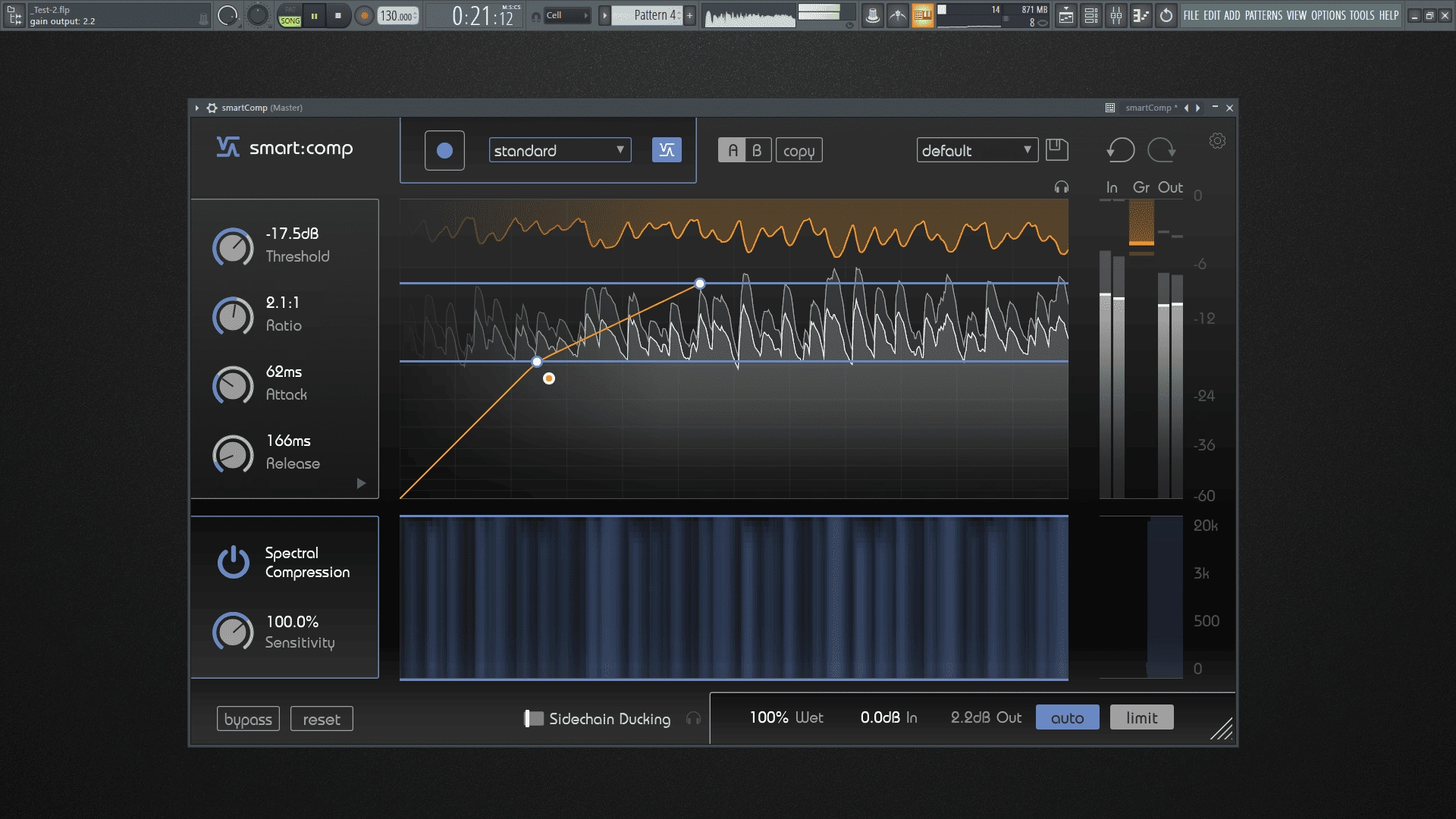The height and width of the screenshot is (819, 1456).
Task: Click the copy button
Action: point(799,150)
